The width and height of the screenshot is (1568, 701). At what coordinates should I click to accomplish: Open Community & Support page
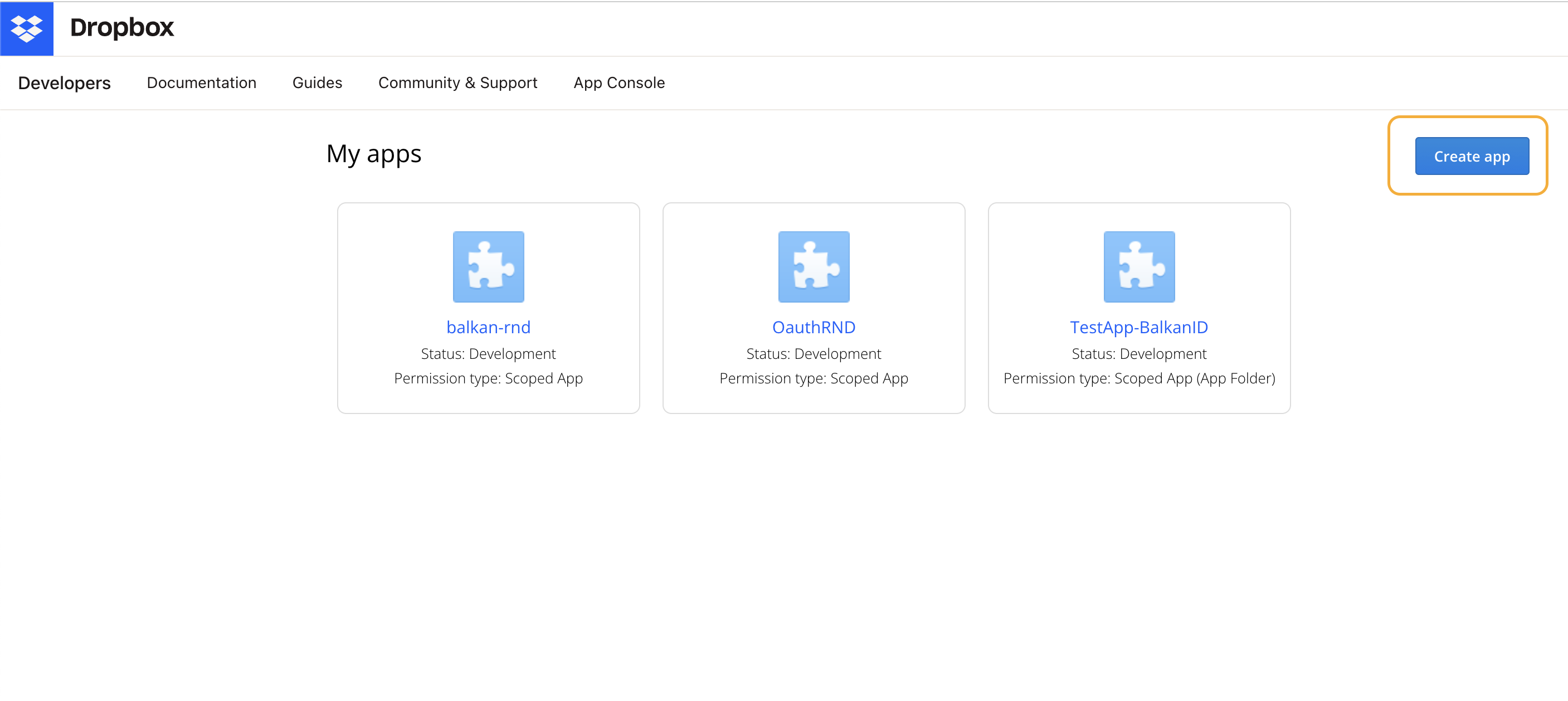(457, 83)
